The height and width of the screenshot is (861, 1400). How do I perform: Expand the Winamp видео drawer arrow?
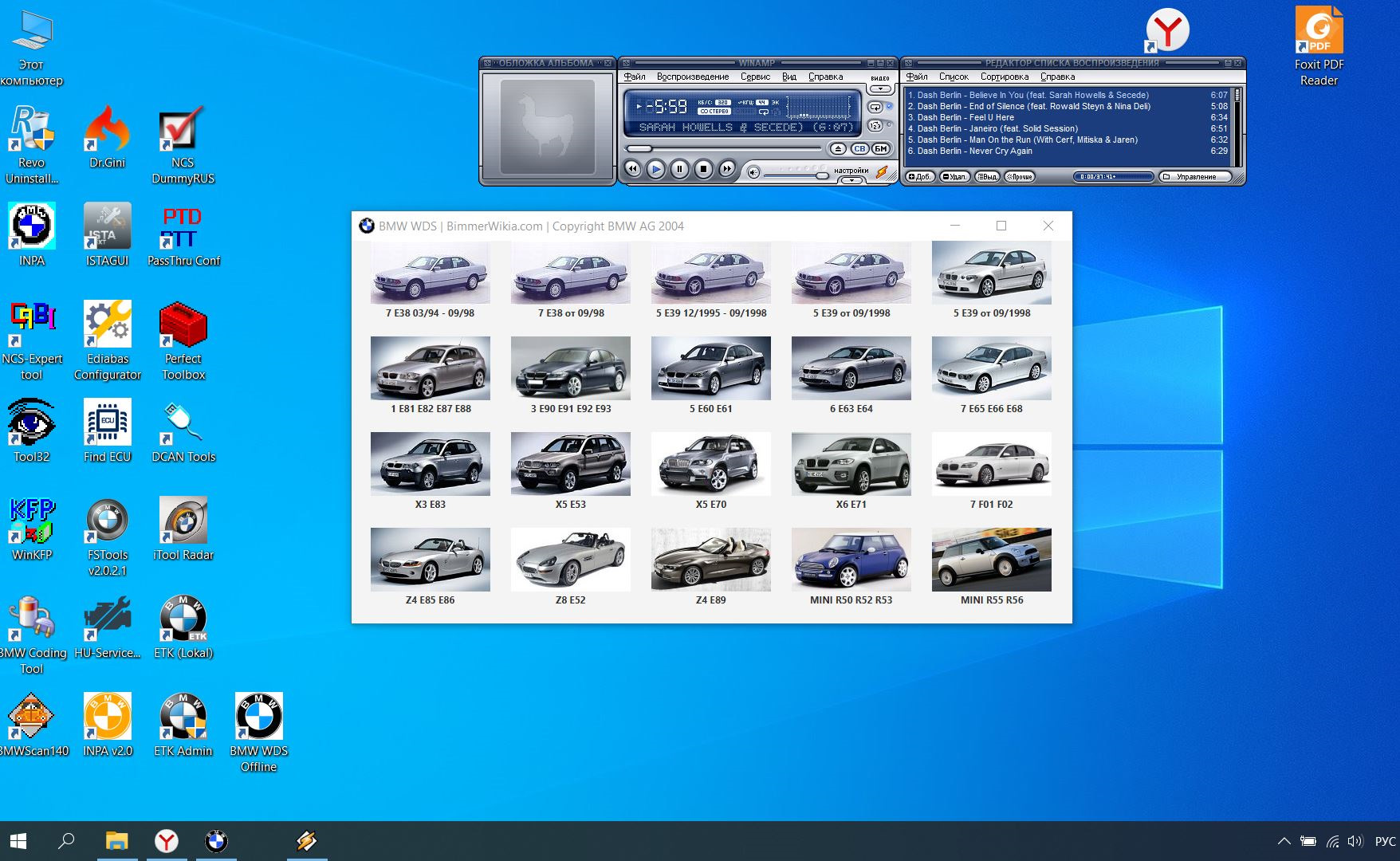pos(880,88)
